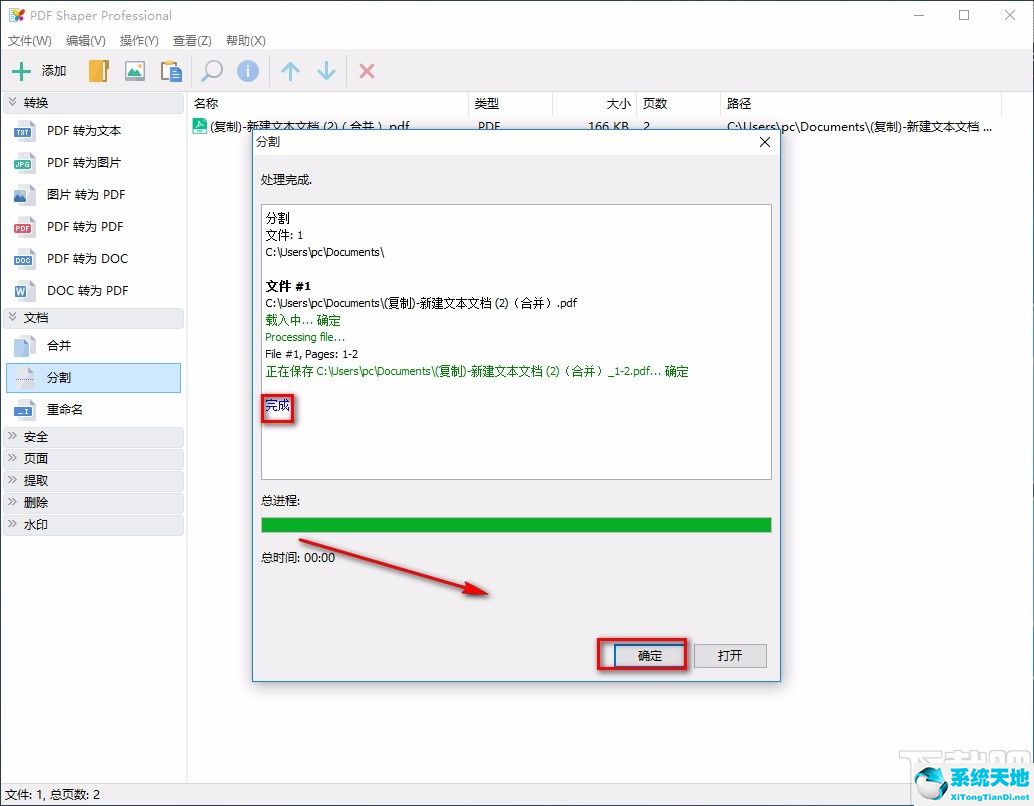Click the PDF Shaper app logo

pyautogui.click(x=16, y=15)
